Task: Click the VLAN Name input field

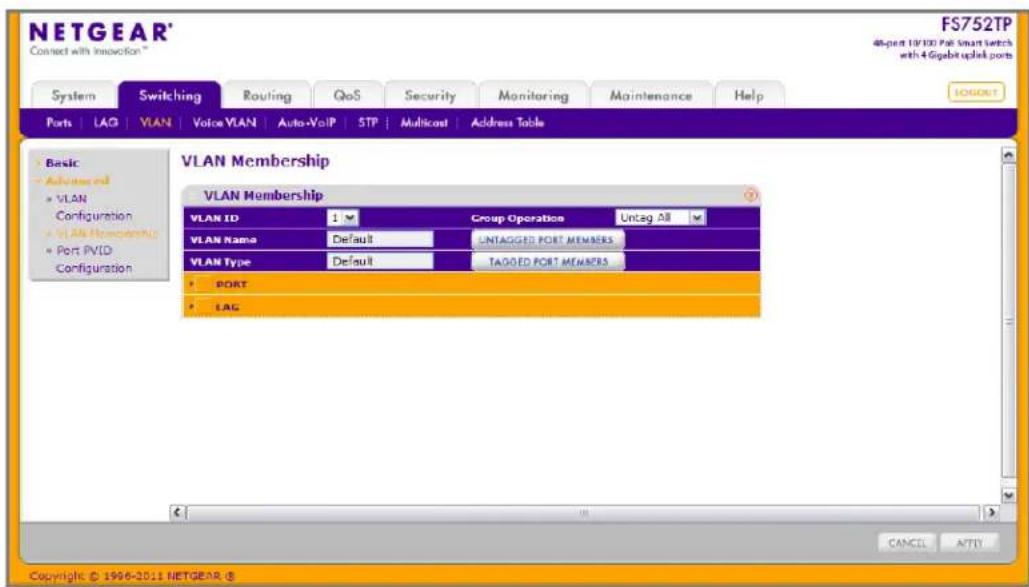Action: pyautogui.click(x=380, y=240)
